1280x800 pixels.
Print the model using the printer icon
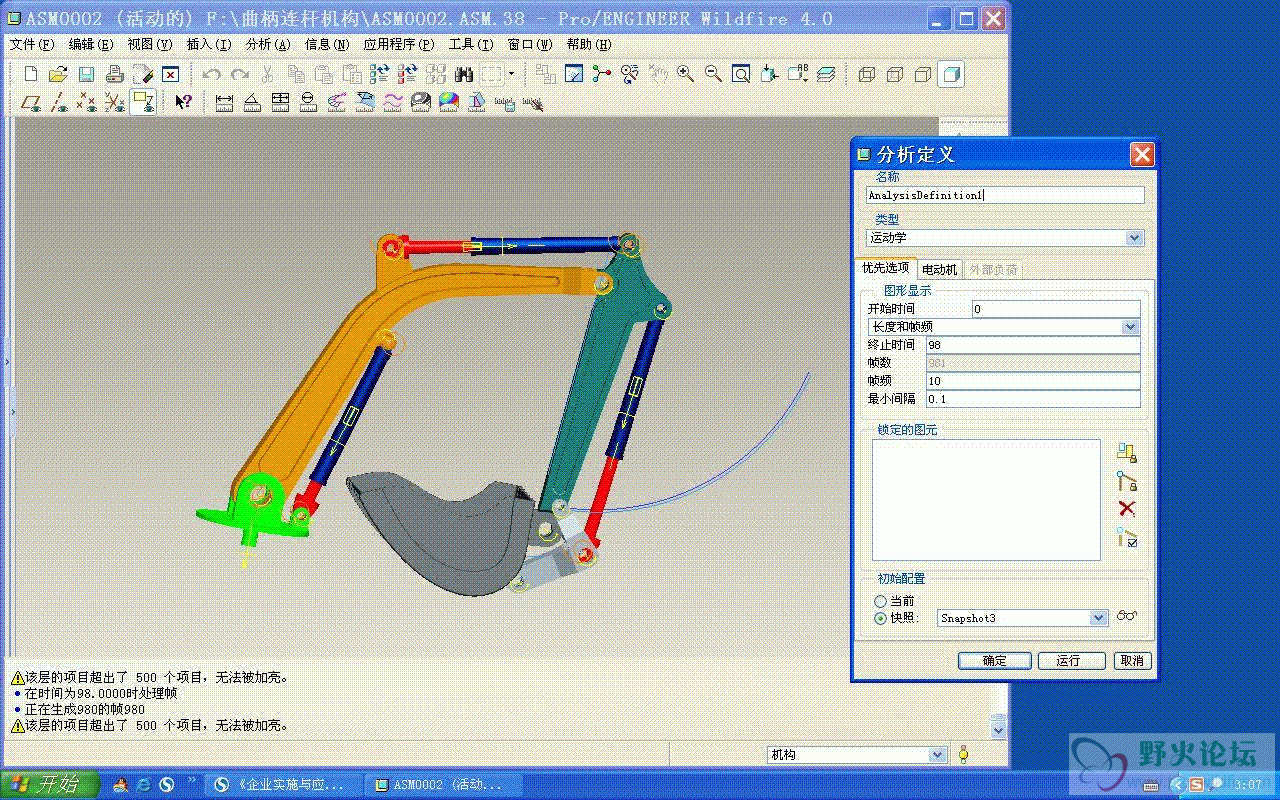[114, 74]
